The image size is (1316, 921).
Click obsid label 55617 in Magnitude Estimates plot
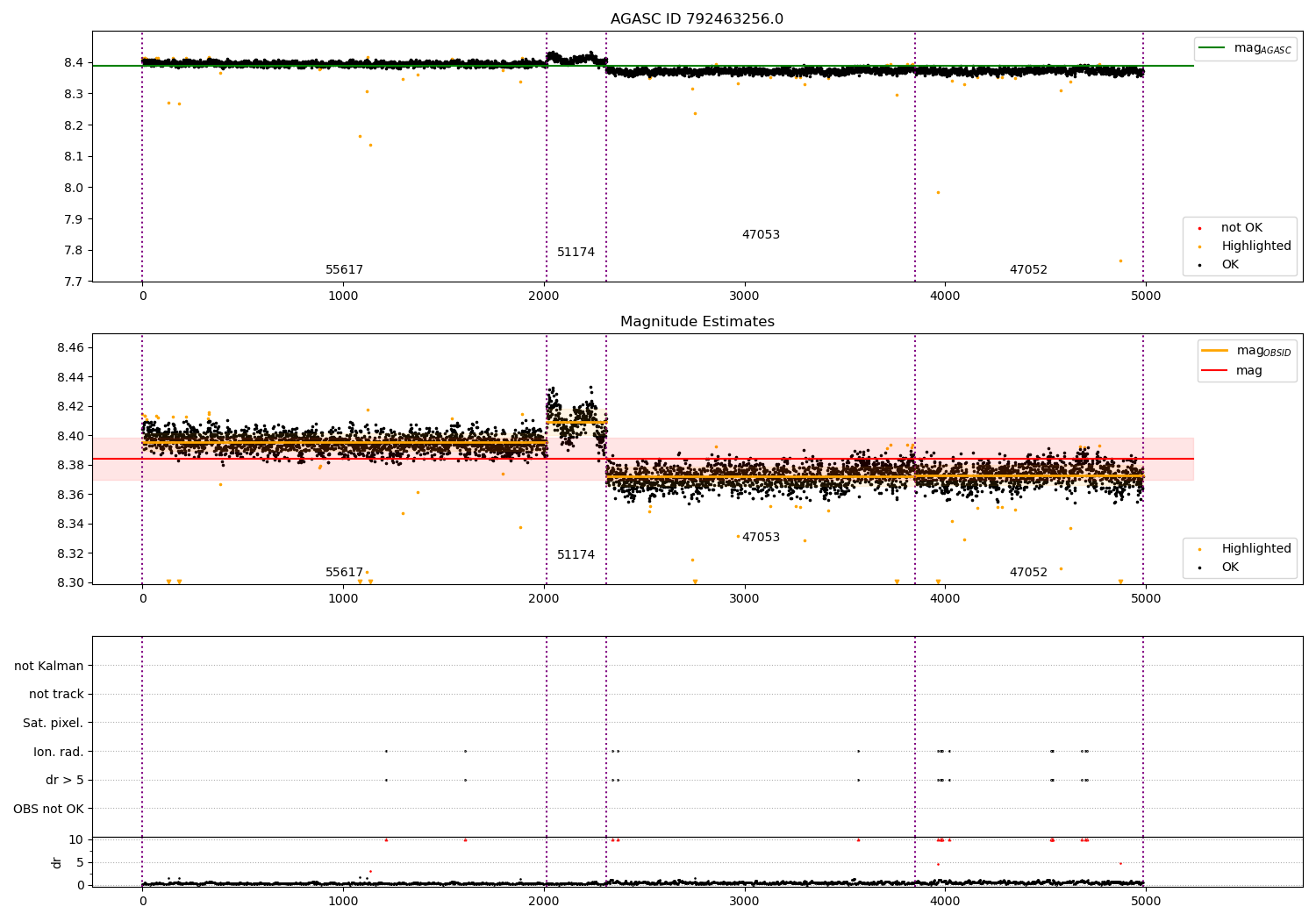pos(344,573)
